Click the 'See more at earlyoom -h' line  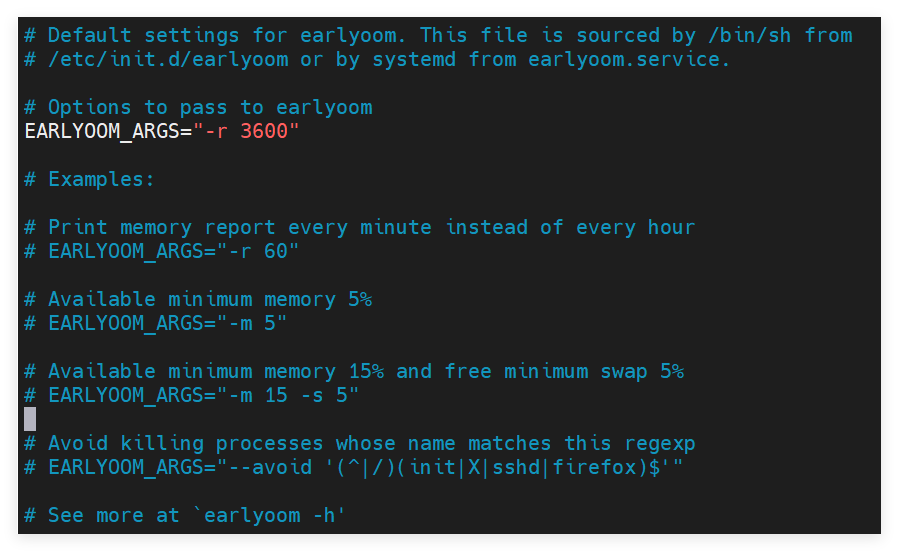click(x=184, y=515)
